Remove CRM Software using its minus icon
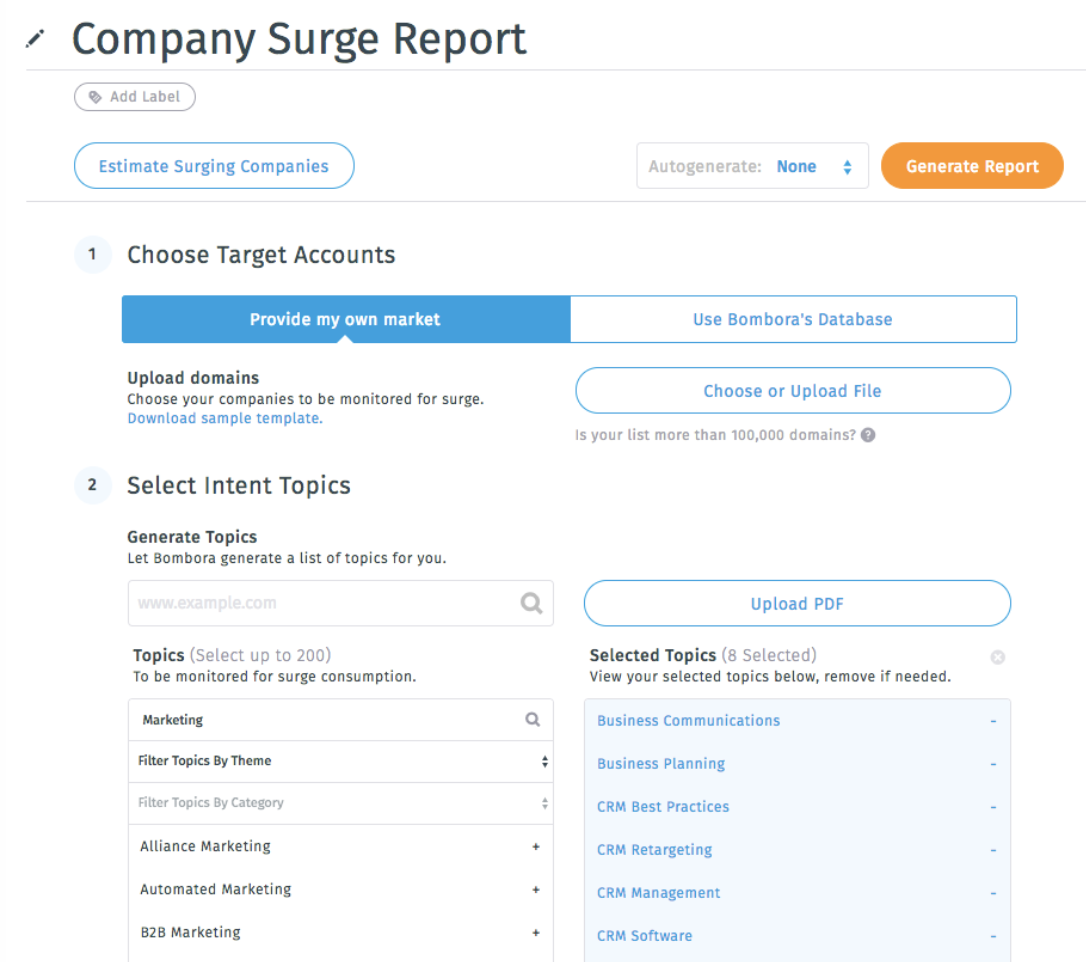 pos(993,935)
